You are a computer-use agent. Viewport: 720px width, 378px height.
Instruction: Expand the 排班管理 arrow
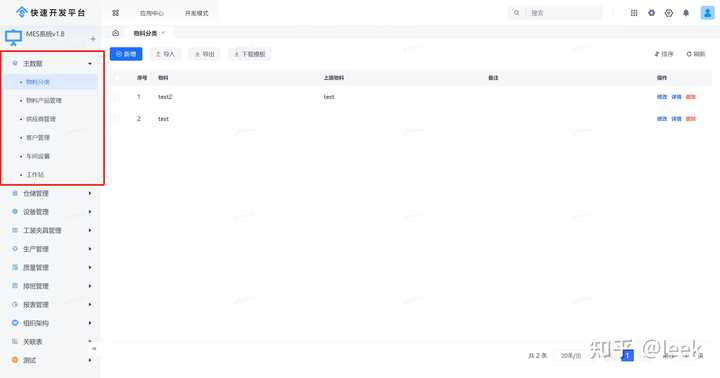90,286
